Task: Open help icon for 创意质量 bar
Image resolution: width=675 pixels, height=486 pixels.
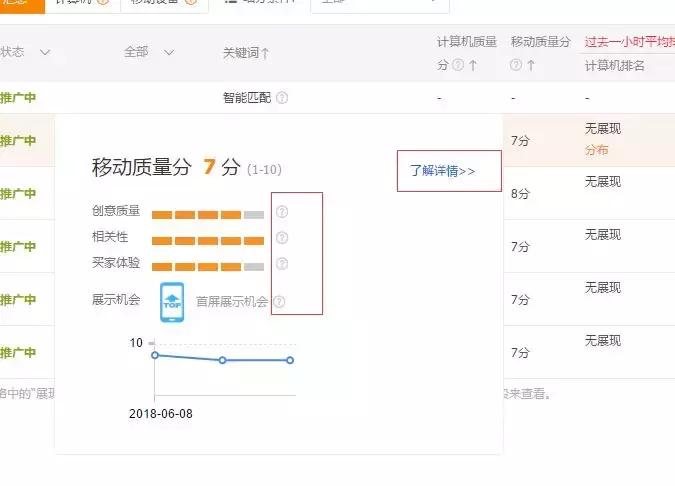Action: [x=282, y=212]
